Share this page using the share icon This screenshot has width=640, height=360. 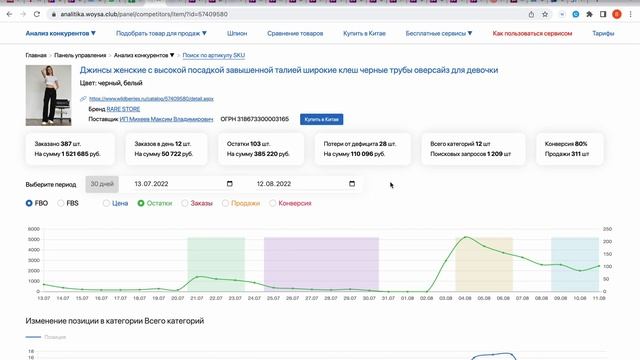pyautogui.click(x=531, y=14)
